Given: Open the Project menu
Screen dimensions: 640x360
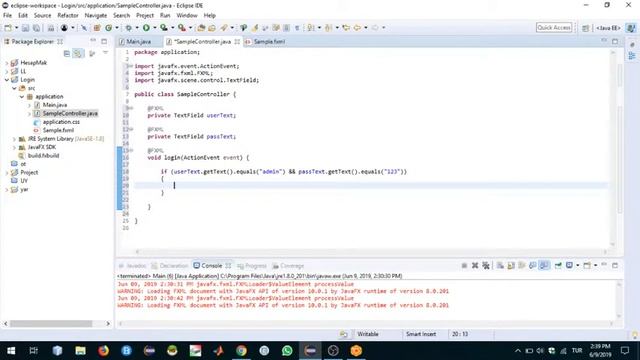Looking at the screenshot, I should [x=145, y=16].
